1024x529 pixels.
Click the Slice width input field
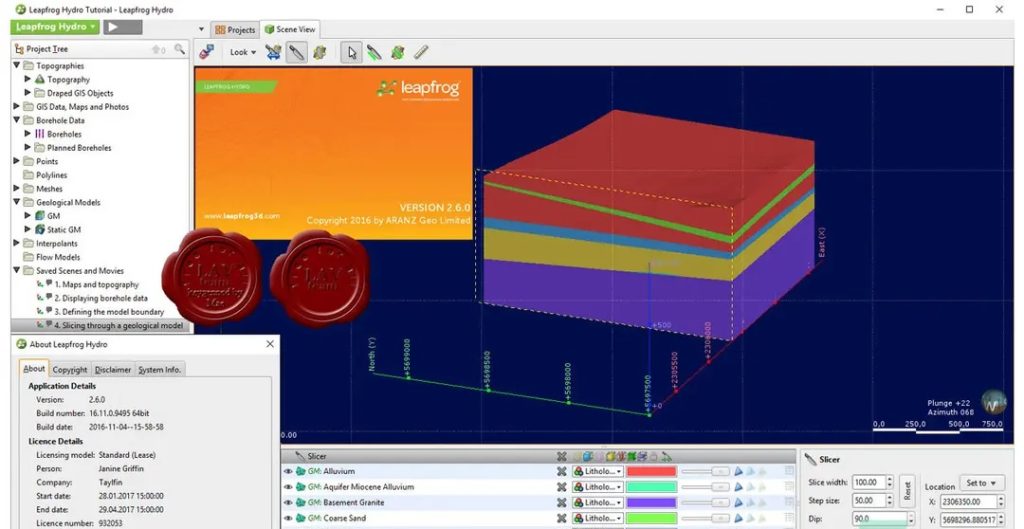[868, 482]
